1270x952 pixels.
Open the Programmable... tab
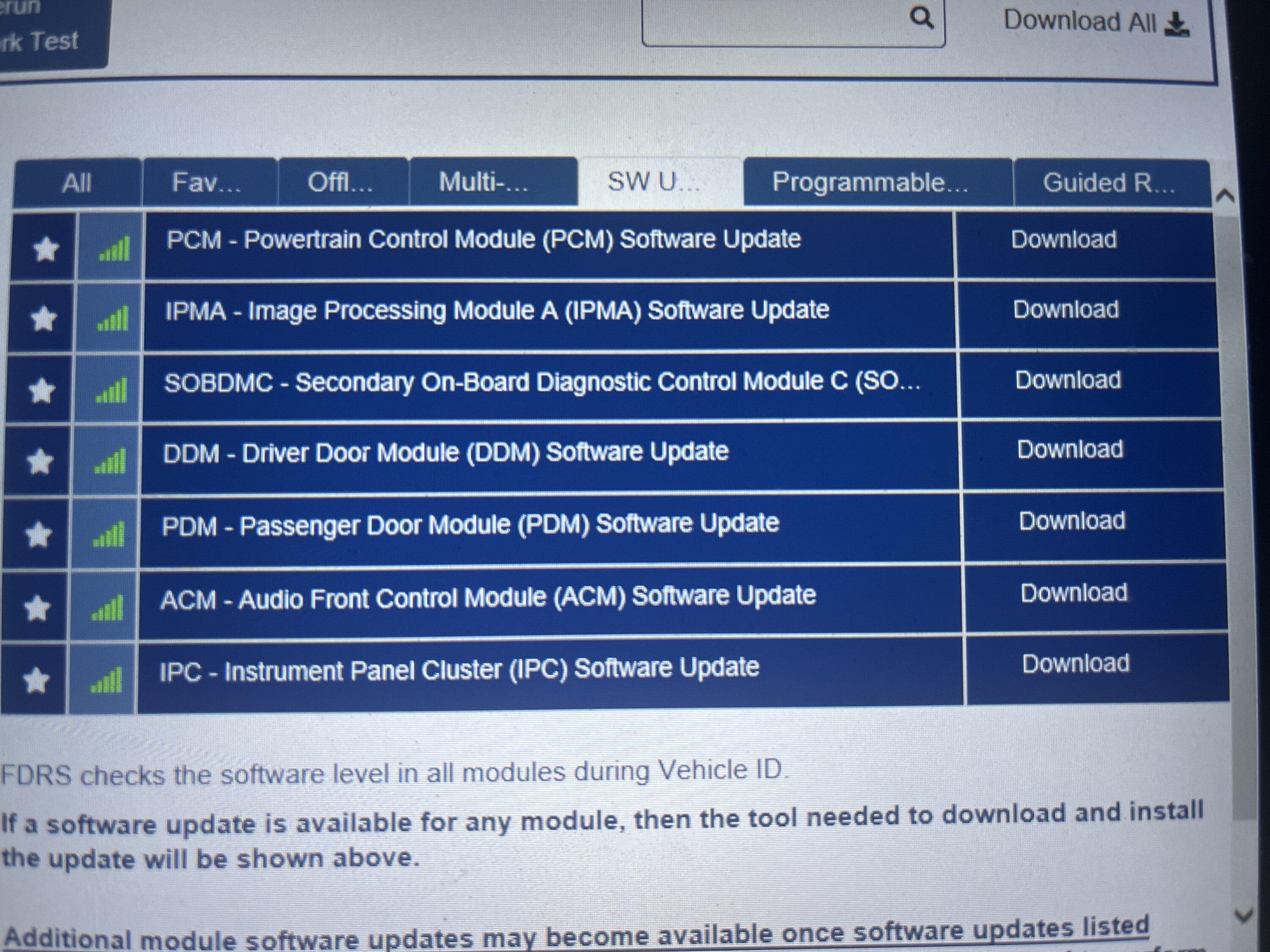click(x=878, y=182)
